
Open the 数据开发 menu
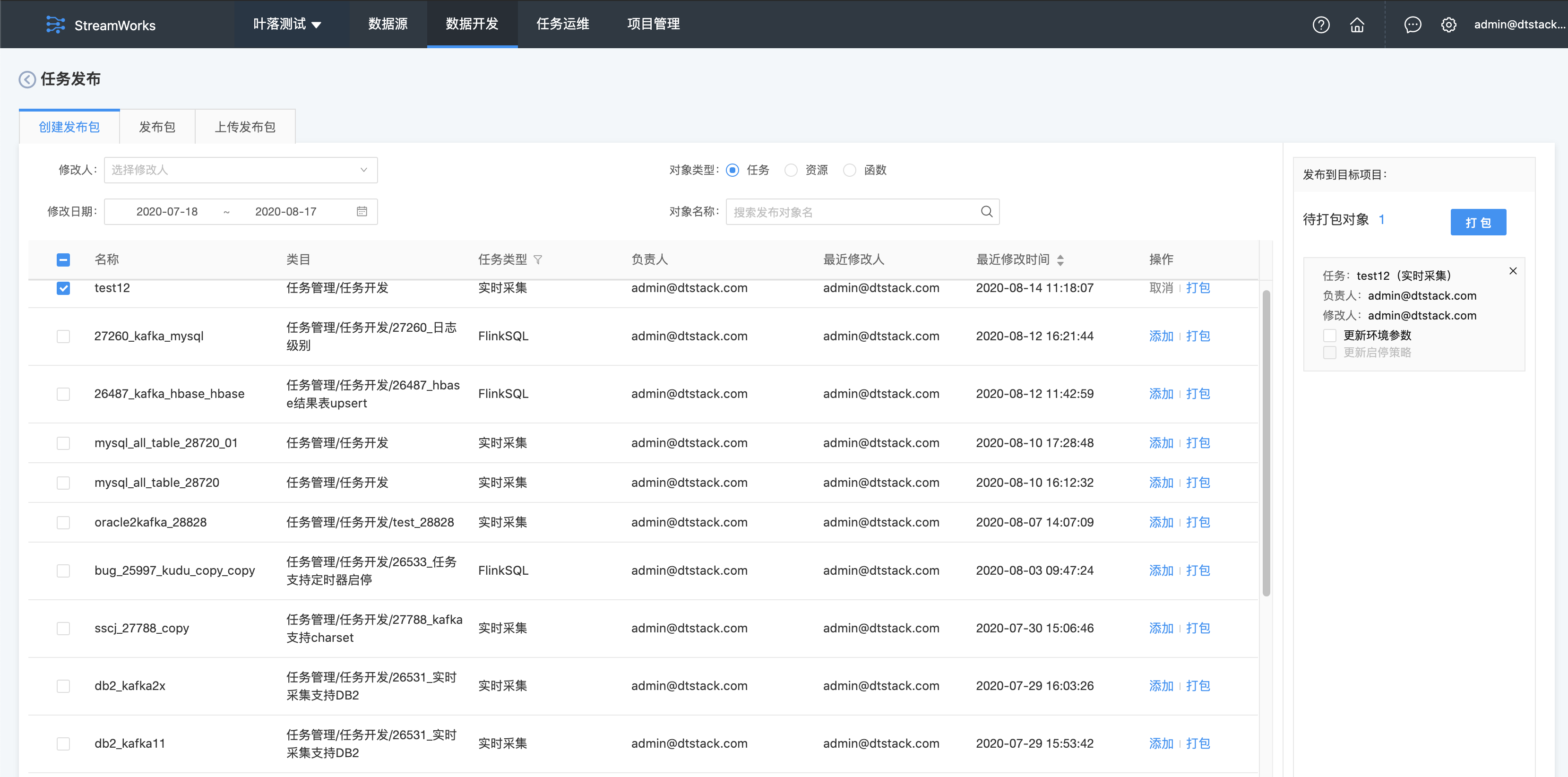(x=472, y=25)
